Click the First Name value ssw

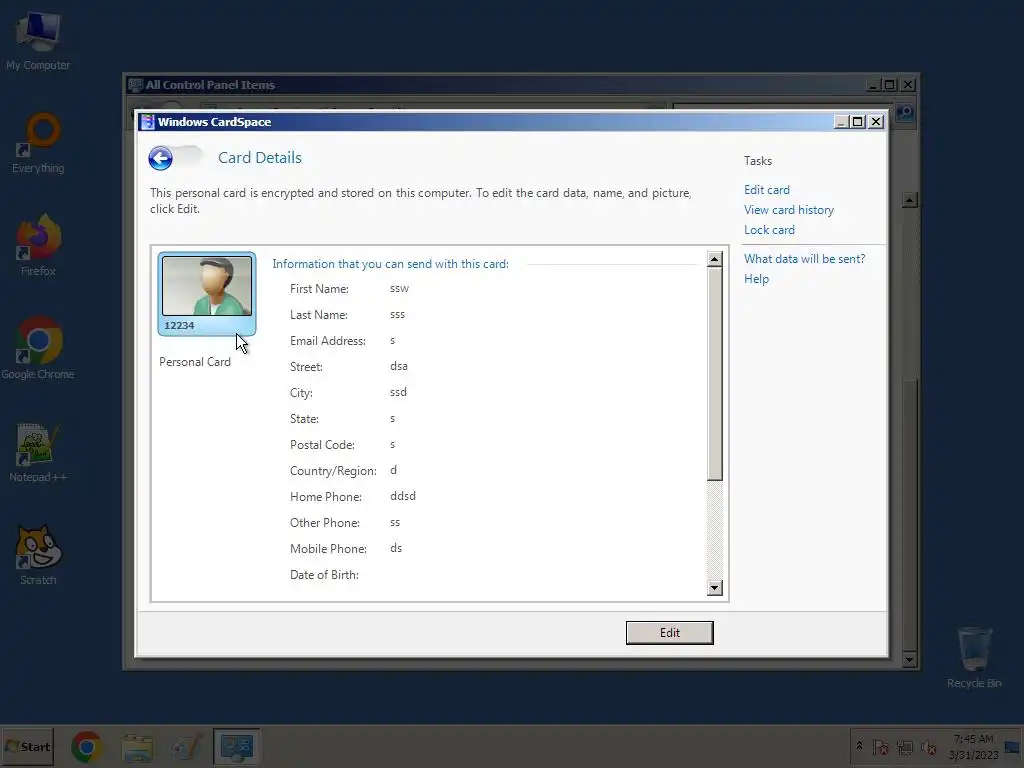[x=399, y=289]
